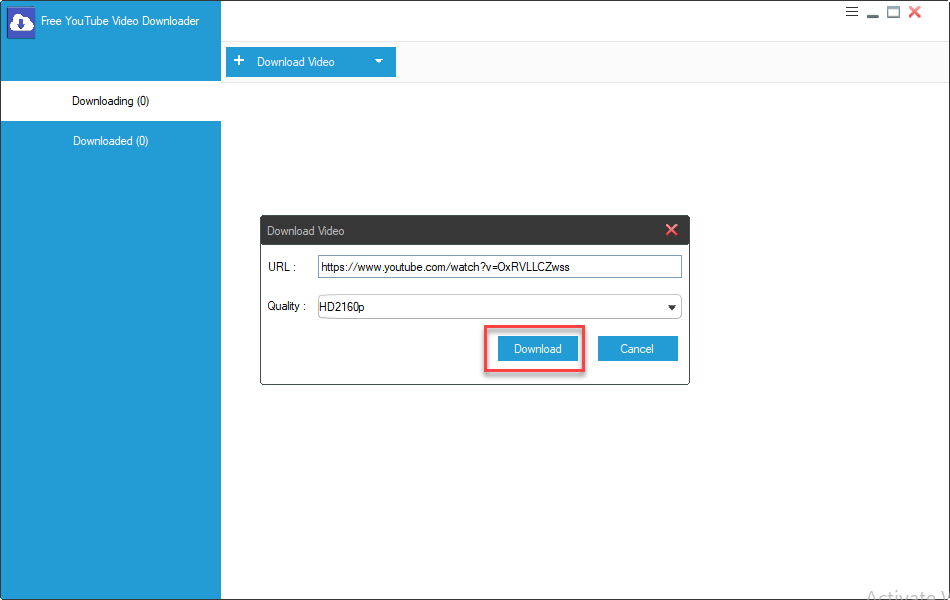Switch to the Downloaded (0) tab
950x600 pixels.
tap(110, 141)
